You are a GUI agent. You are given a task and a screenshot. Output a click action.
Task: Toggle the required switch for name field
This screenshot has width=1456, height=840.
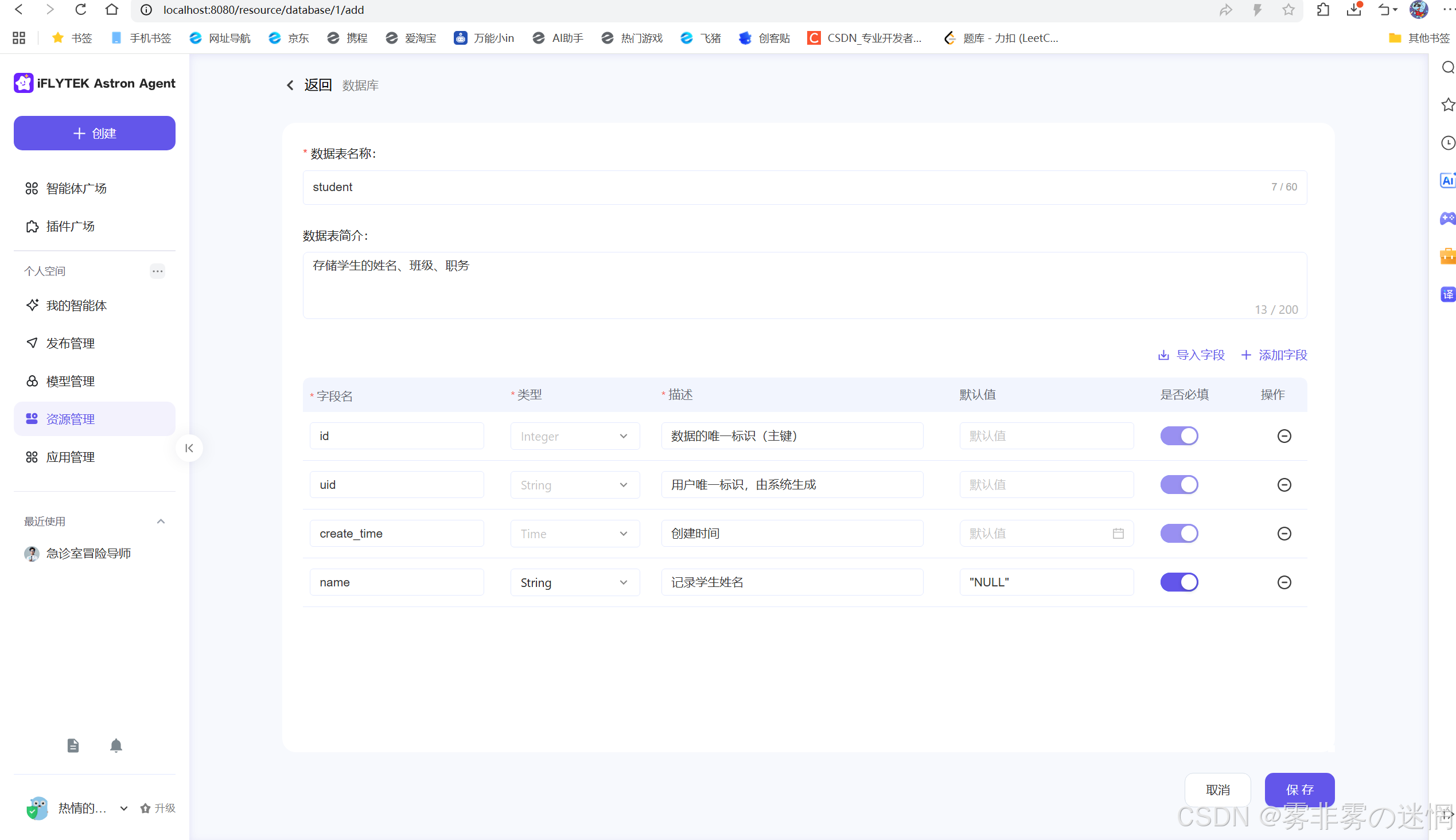[1178, 582]
